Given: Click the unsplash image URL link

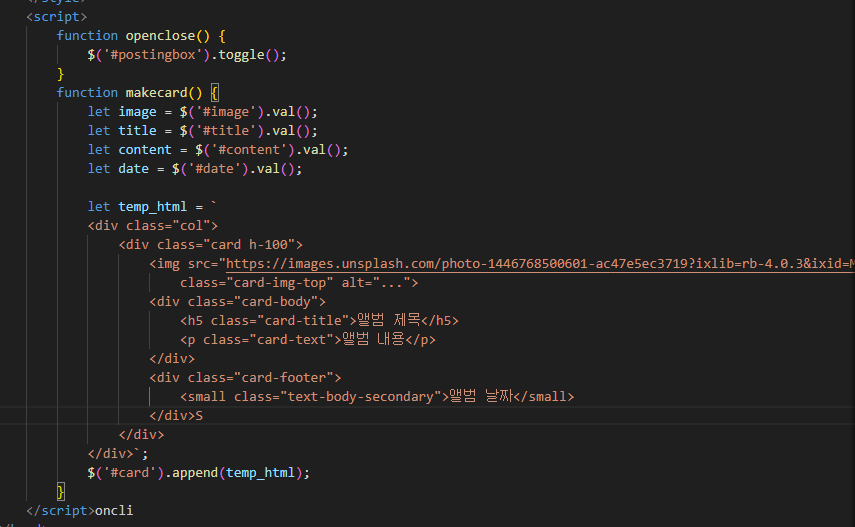Looking at the screenshot, I should tap(540, 264).
